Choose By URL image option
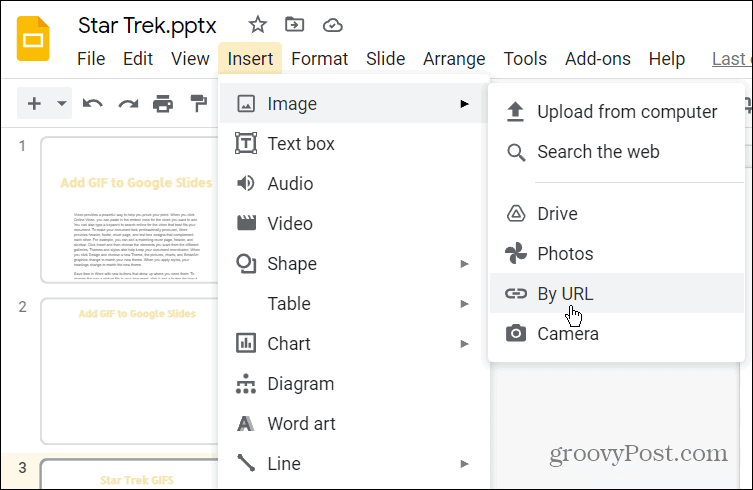Screen dimensions: 753x490 (x=617, y=293)
